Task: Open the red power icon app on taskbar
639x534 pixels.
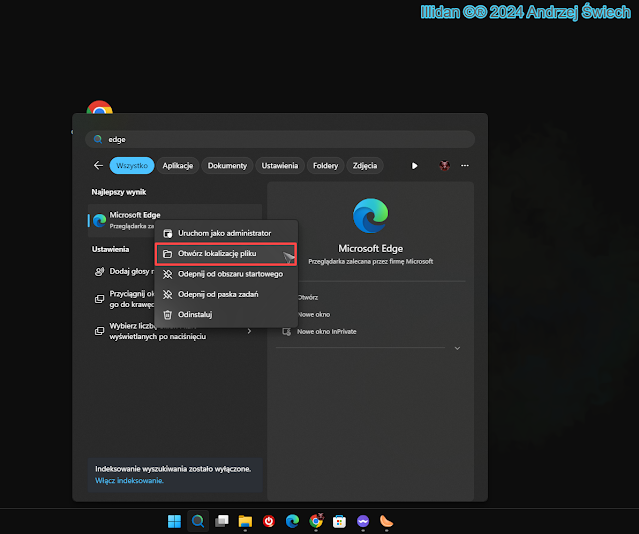Action: click(269, 521)
